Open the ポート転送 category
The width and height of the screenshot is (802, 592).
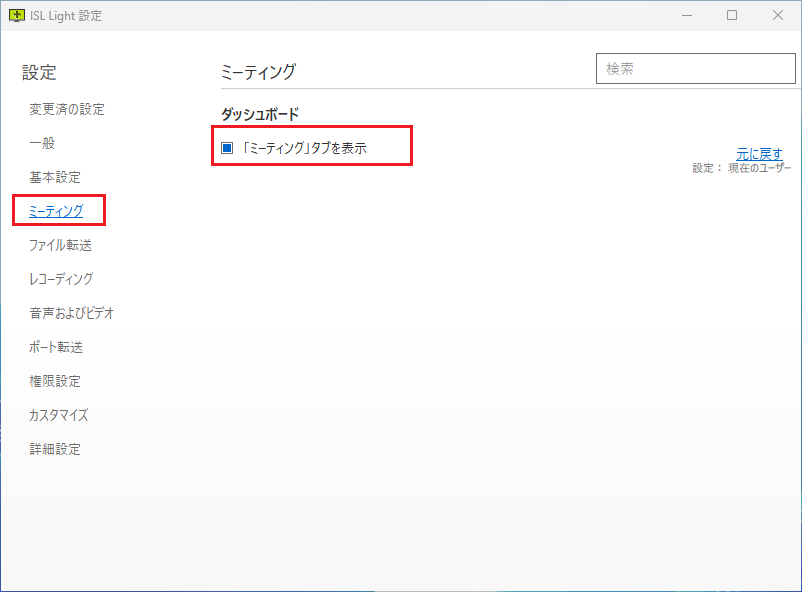(x=56, y=347)
